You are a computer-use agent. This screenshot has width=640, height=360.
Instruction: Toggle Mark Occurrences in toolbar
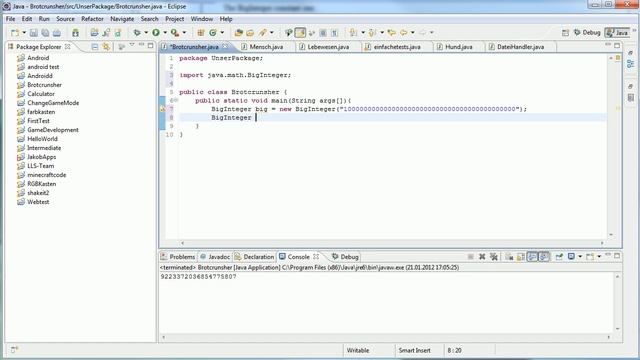click(x=300, y=33)
